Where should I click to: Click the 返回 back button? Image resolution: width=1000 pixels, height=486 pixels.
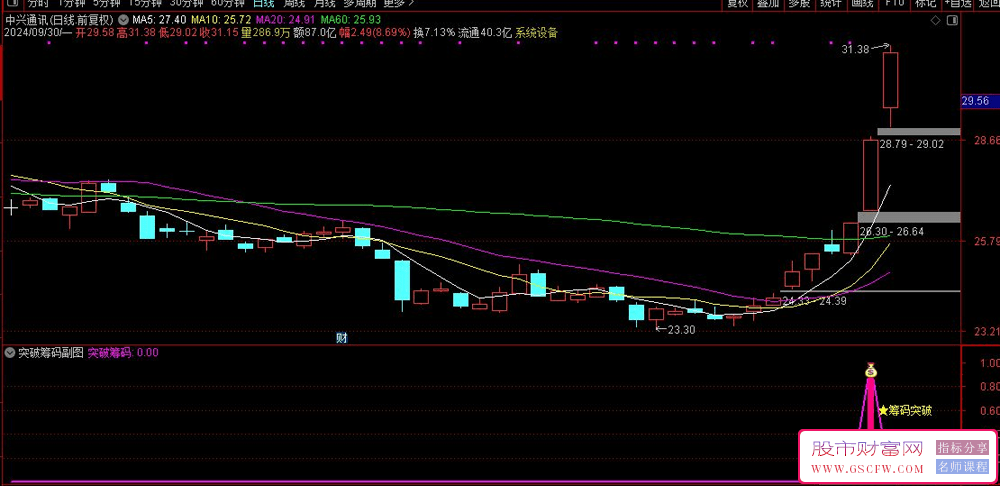(987, 3)
